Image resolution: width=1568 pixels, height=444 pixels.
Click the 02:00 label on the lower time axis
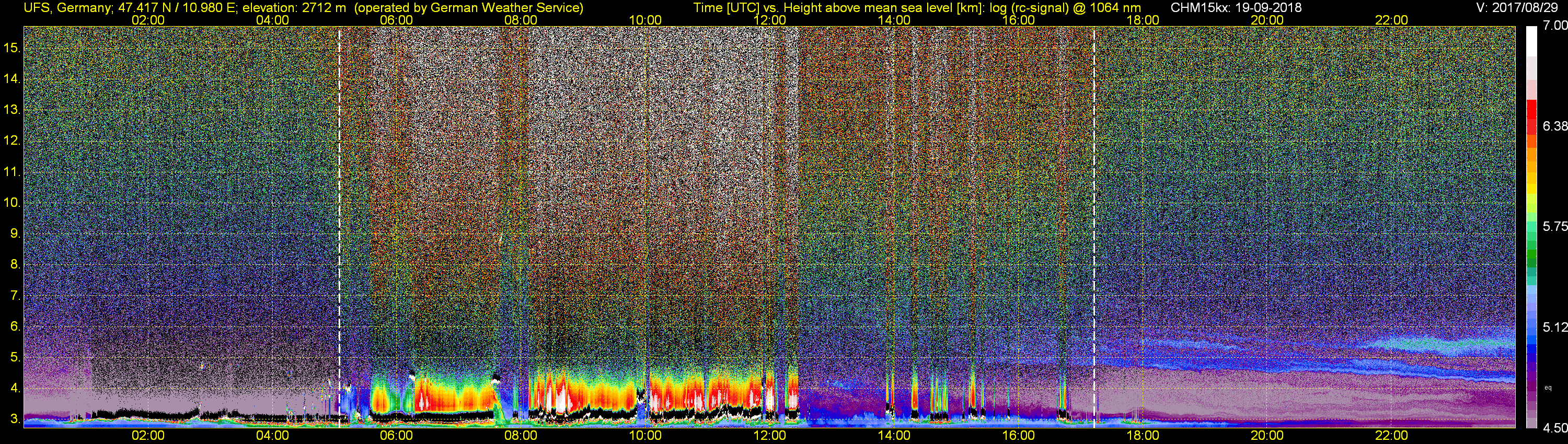[148, 436]
